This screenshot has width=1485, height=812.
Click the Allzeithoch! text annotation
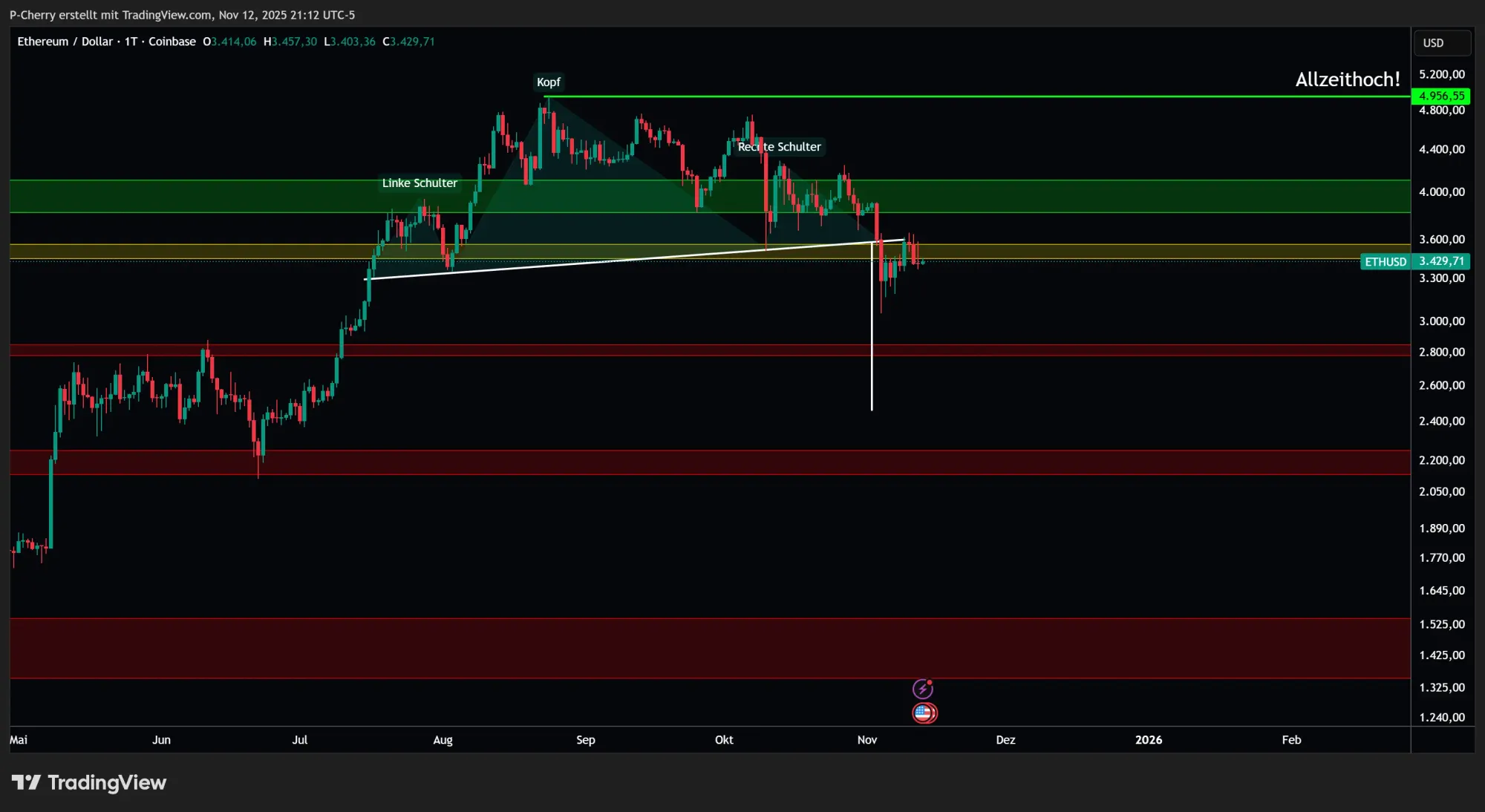click(x=1348, y=79)
